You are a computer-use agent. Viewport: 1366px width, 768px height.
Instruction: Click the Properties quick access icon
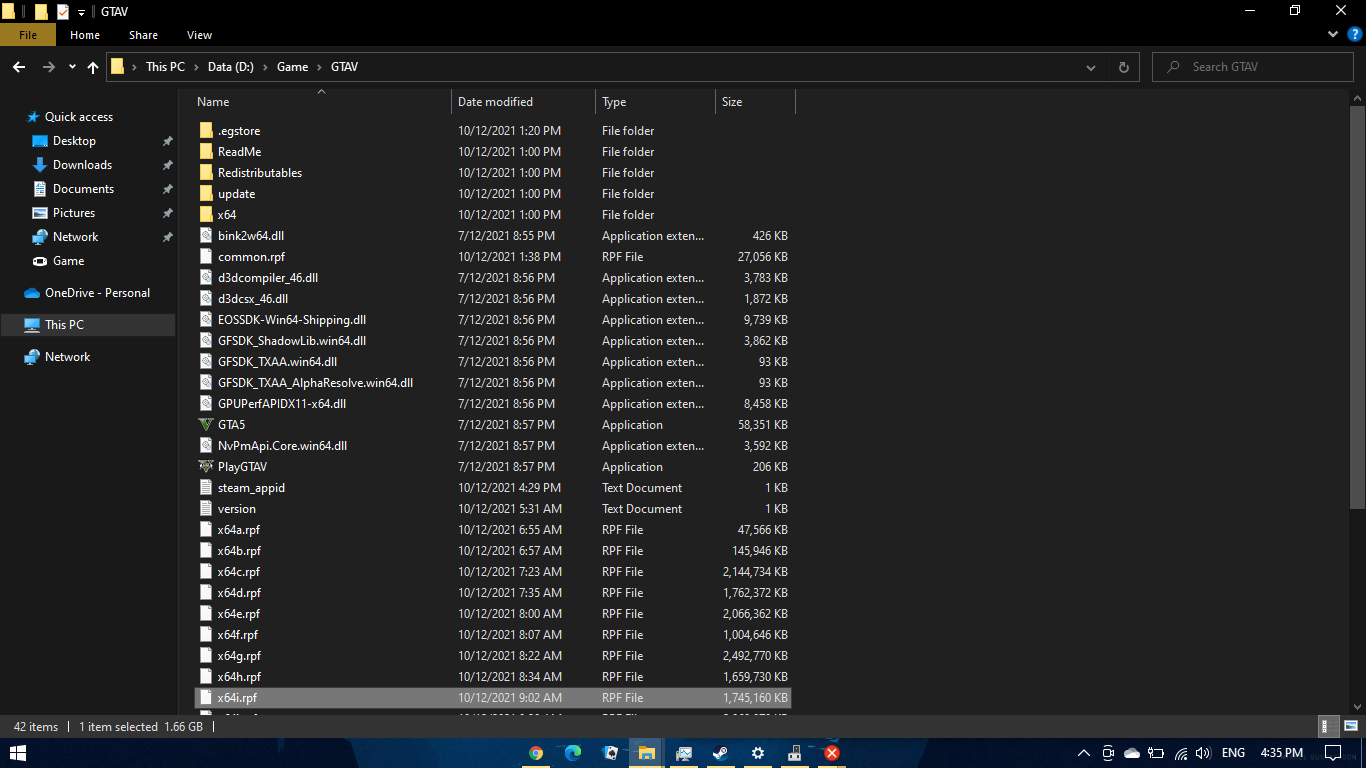coord(62,12)
